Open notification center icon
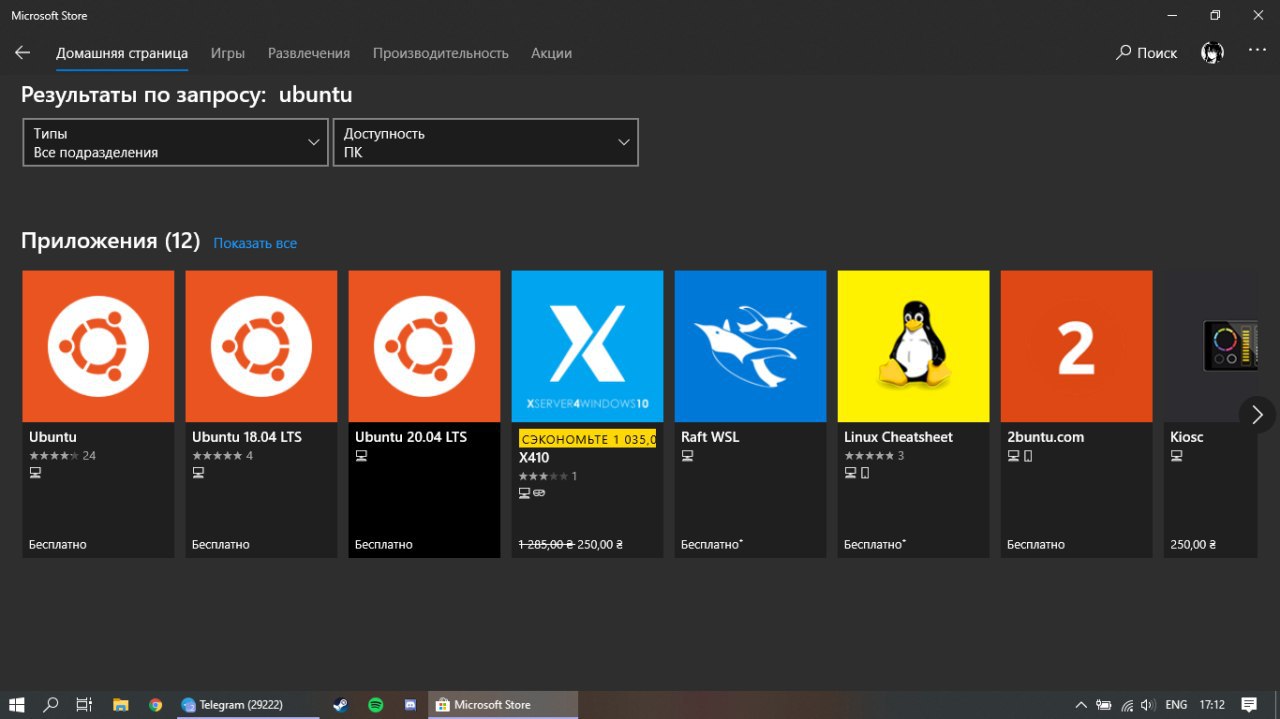The image size is (1280, 719). [x=1249, y=705]
